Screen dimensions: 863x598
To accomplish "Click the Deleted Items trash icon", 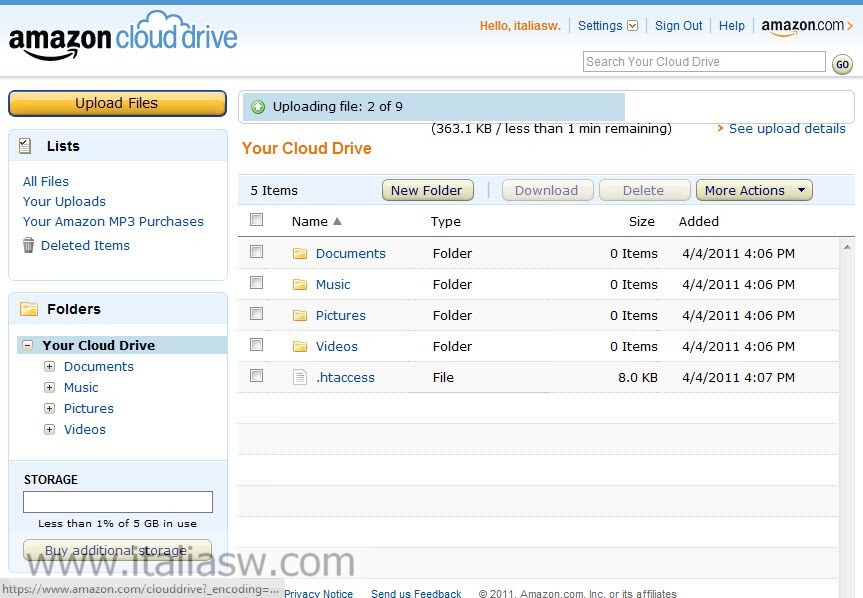I will [x=29, y=245].
